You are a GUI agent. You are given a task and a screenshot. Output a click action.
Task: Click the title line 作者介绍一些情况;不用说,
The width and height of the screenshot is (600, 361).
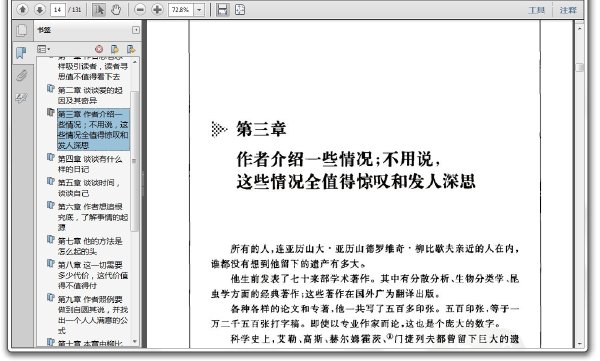338,158
